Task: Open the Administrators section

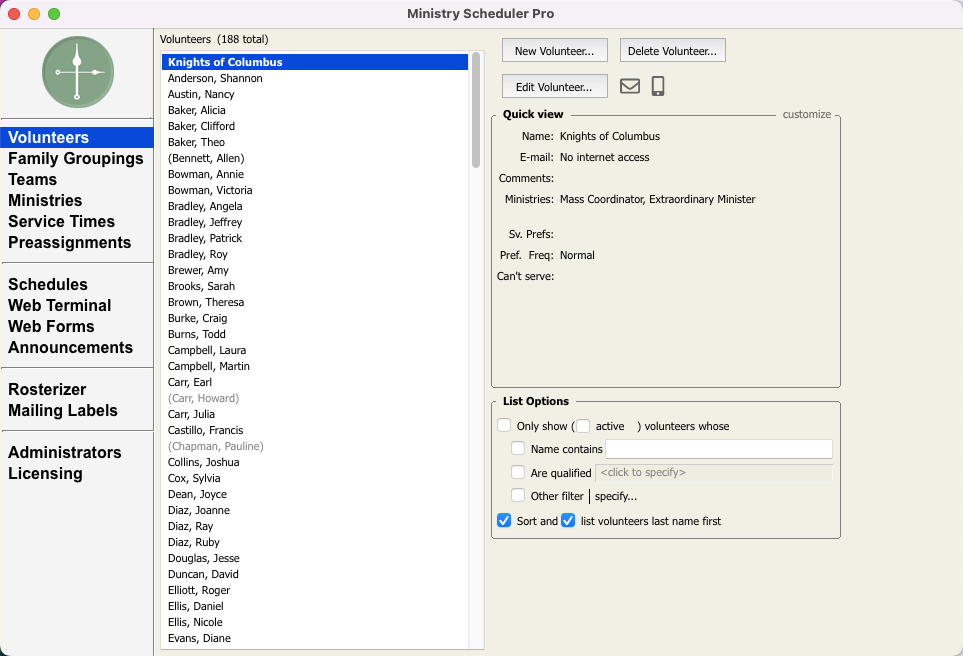Action: (x=77, y=452)
